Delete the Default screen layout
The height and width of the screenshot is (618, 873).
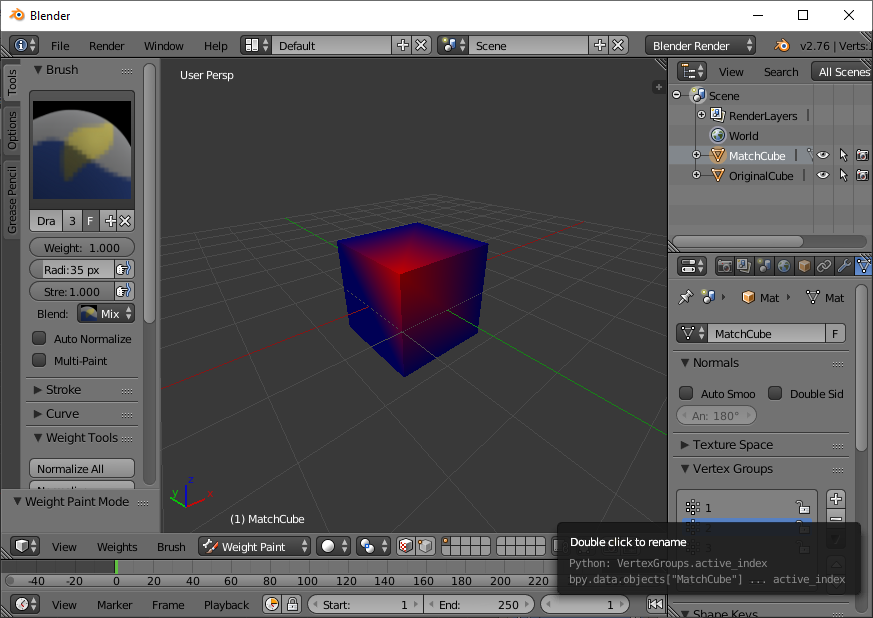pos(421,45)
